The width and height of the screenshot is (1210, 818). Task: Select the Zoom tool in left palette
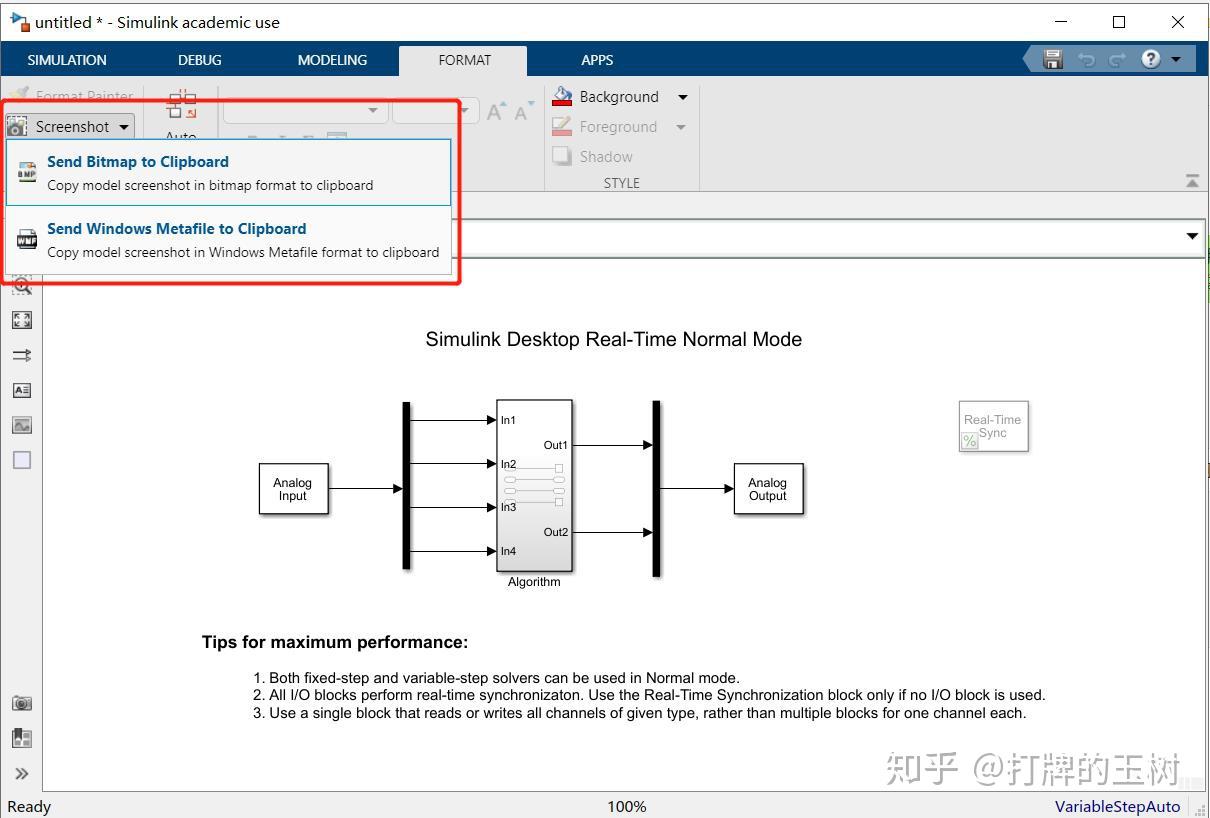point(22,285)
